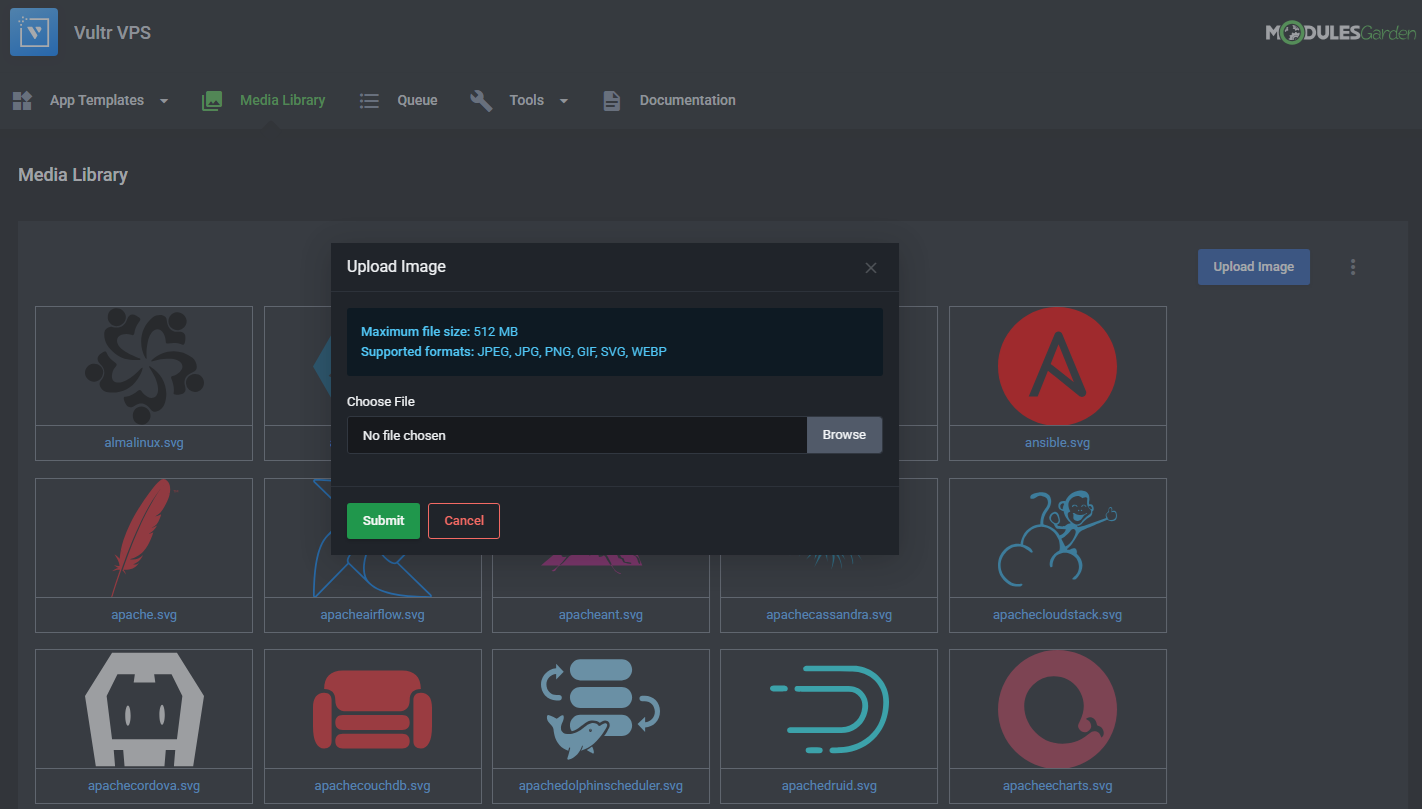The width and height of the screenshot is (1422, 809).
Task: Click the ansible.svg file name
Action: (1058, 443)
